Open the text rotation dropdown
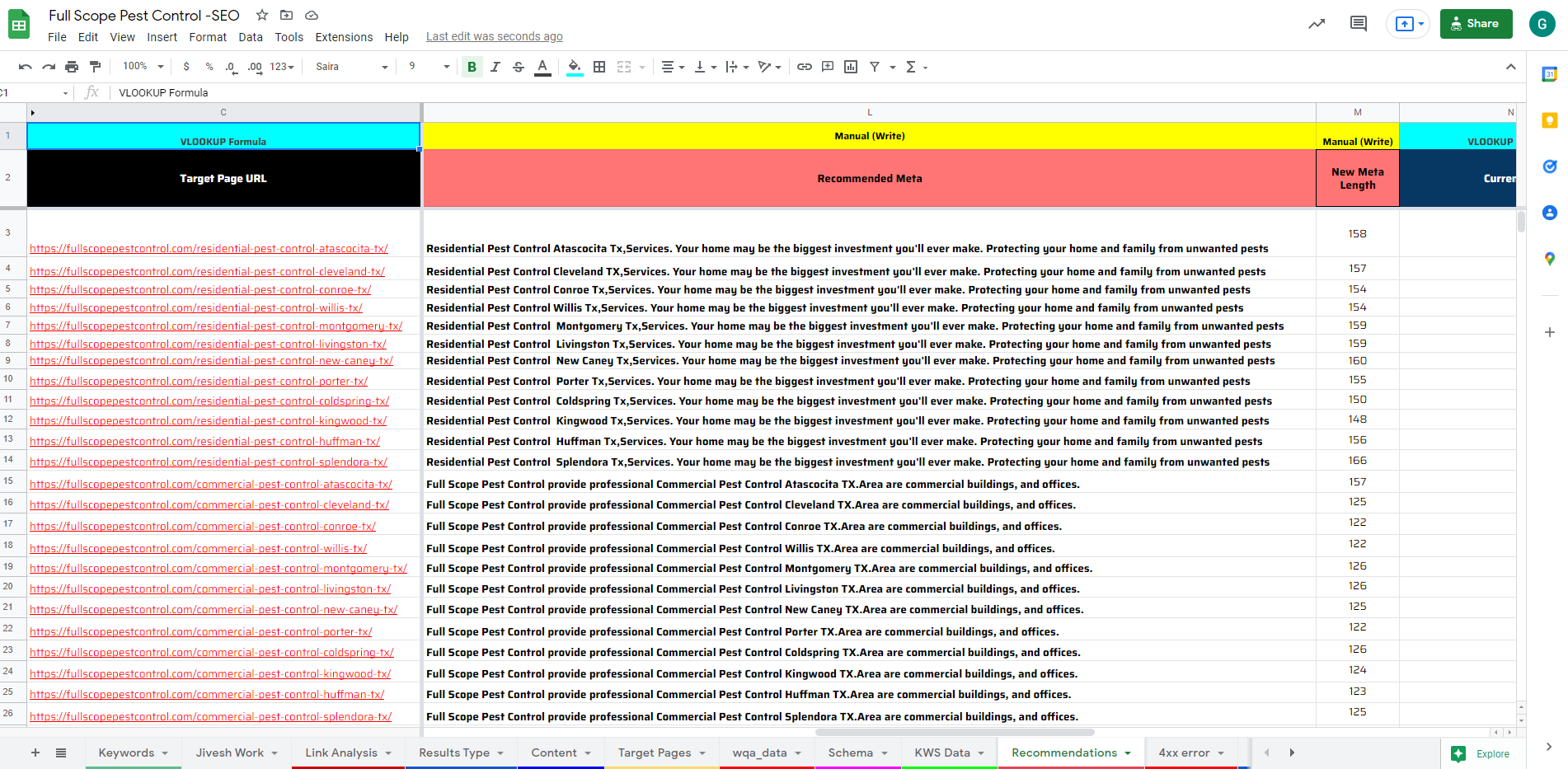This screenshot has height=769, width=1568. click(x=770, y=67)
